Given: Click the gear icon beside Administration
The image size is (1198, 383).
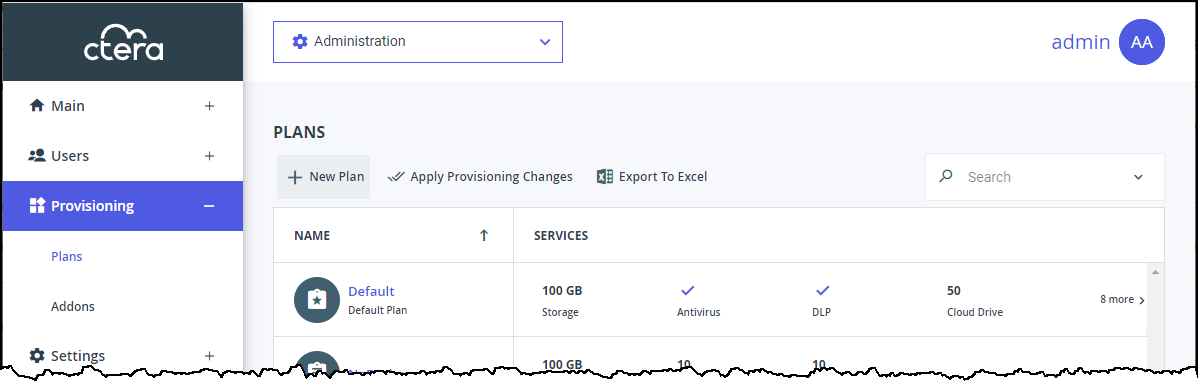Looking at the screenshot, I should [300, 41].
